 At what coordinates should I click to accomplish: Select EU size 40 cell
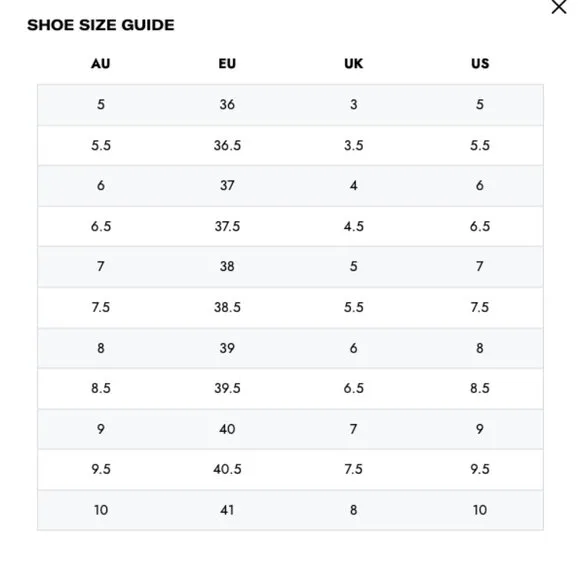pos(227,429)
